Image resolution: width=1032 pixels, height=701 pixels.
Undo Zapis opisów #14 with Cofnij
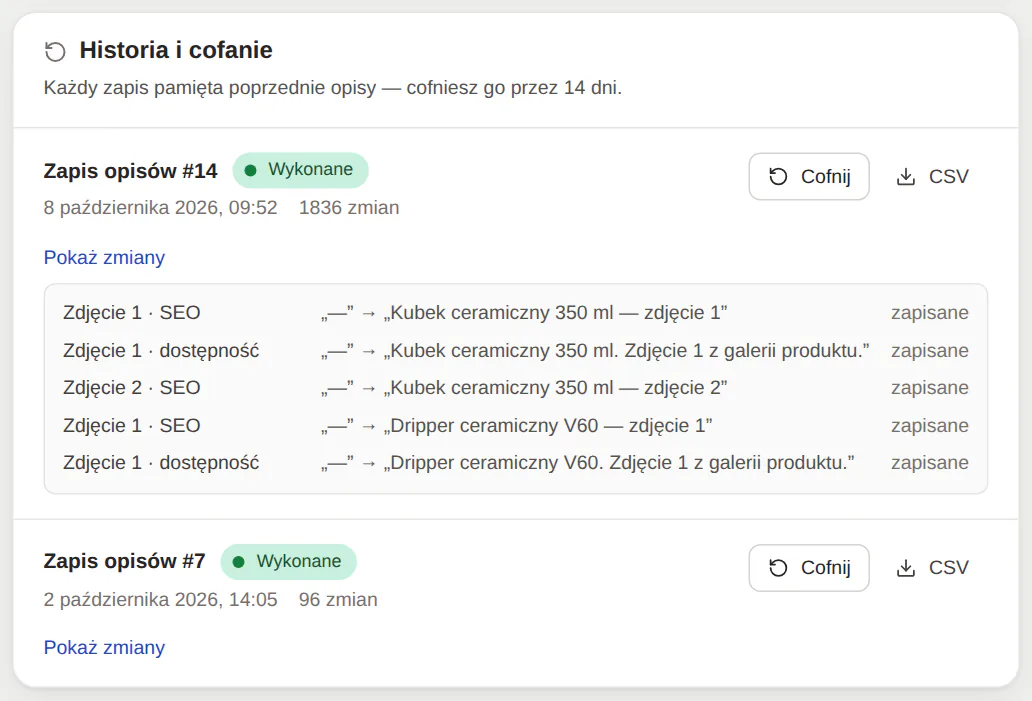pyautogui.click(x=809, y=176)
